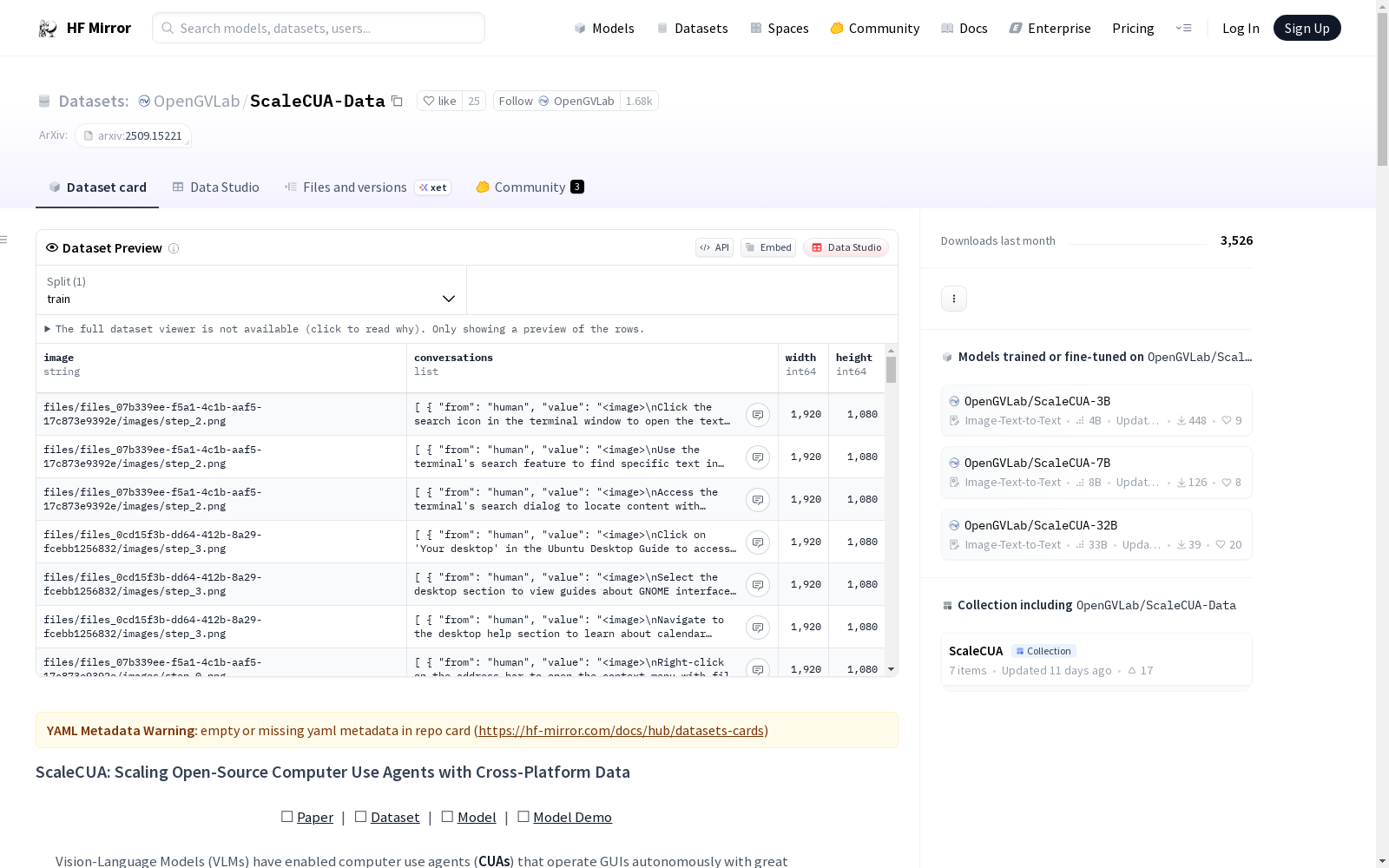
Task: Click the like count 25
Action: [x=474, y=101]
